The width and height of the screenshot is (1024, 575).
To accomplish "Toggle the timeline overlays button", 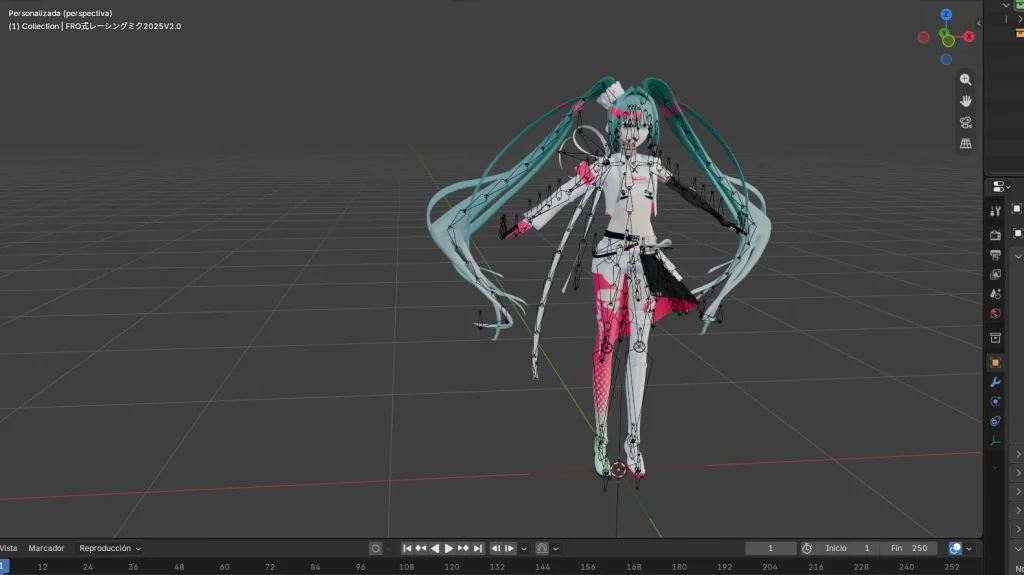I will 955,548.
